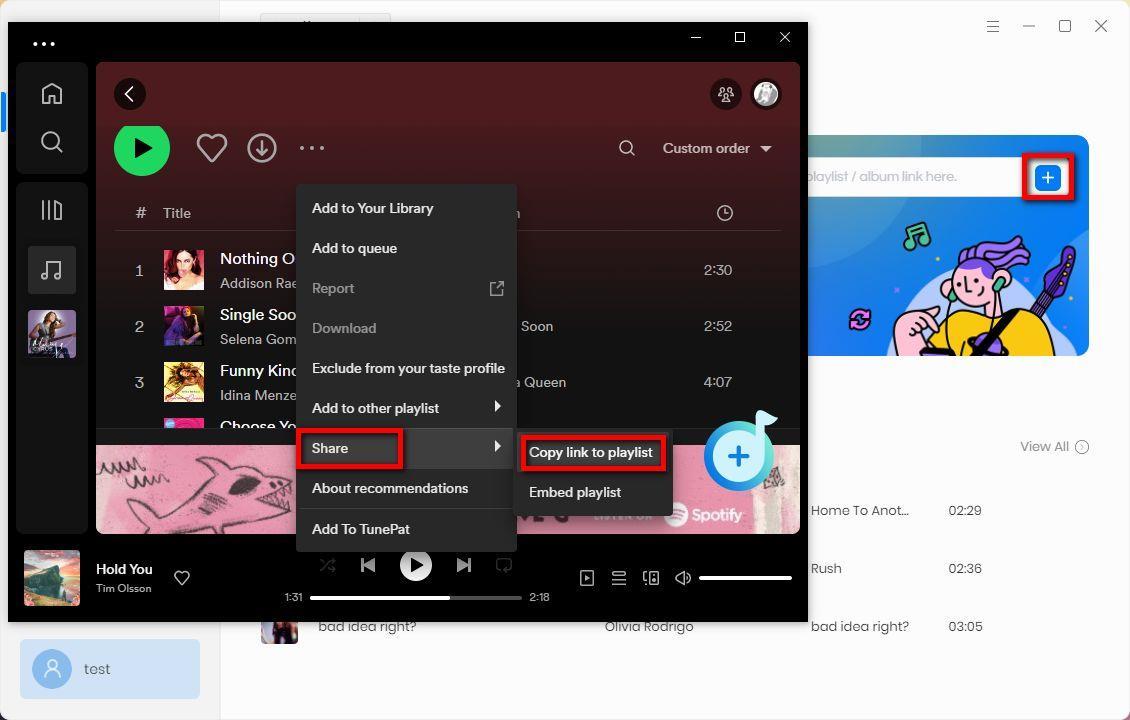The height and width of the screenshot is (720, 1130).
Task: Click the Rush album cell in TunePat list
Action: tap(826, 569)
